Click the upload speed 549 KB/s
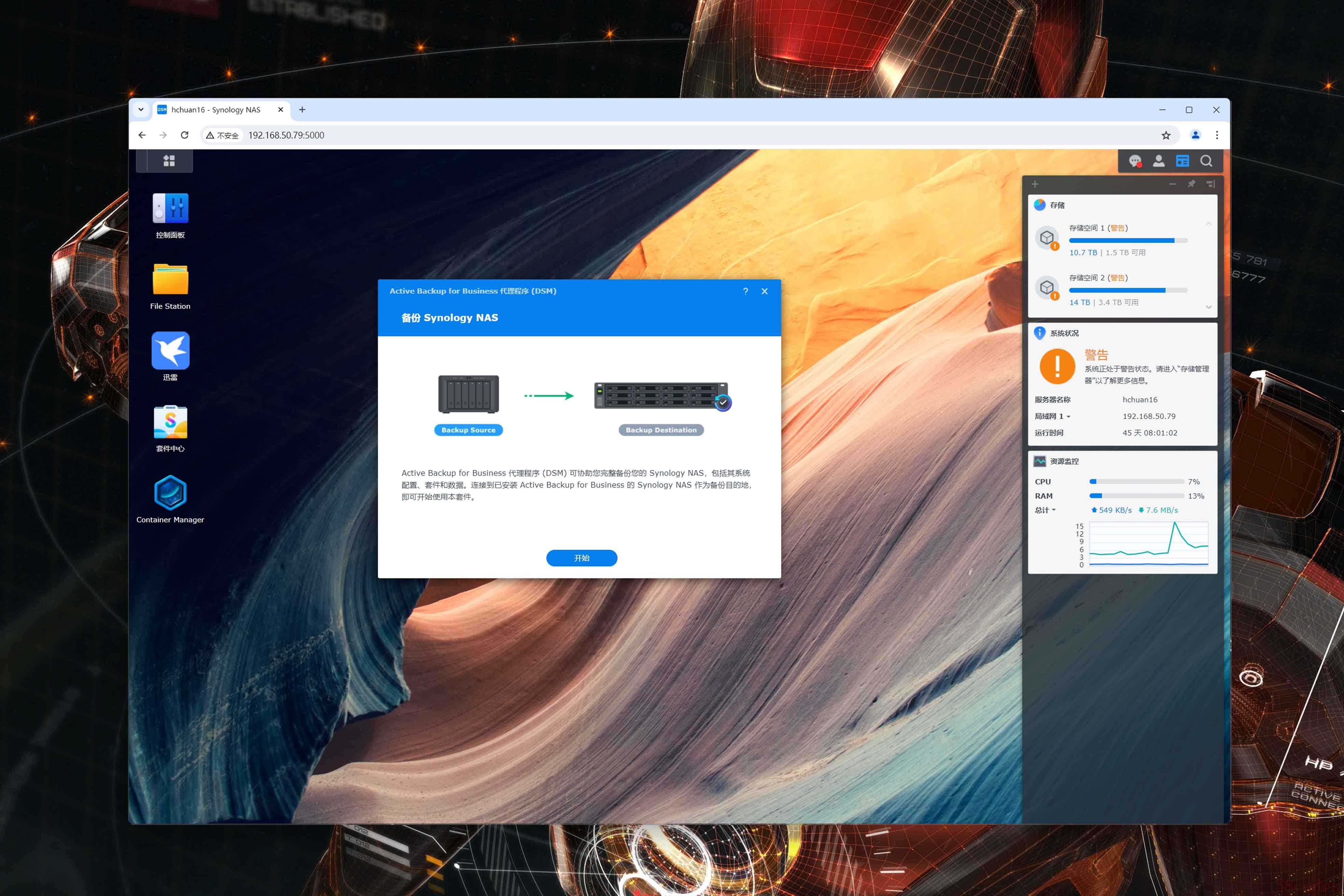The height and width of the screenshot is (896, 1344). point(1111,510)
